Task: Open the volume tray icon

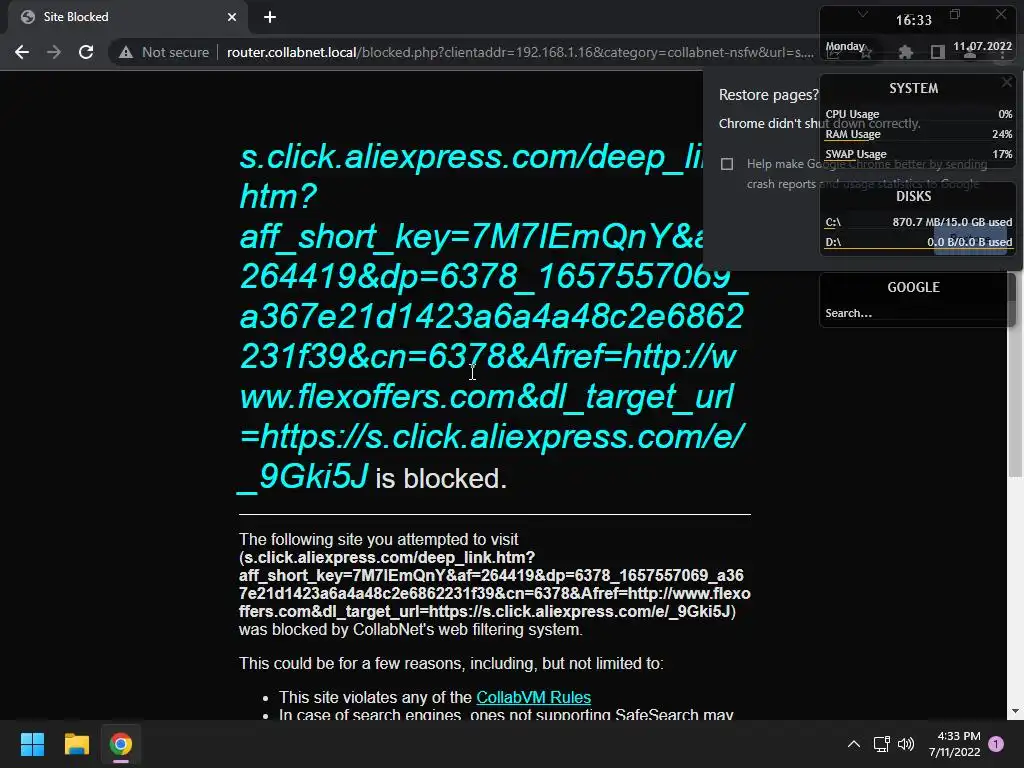Action: (x=906, y=744)
